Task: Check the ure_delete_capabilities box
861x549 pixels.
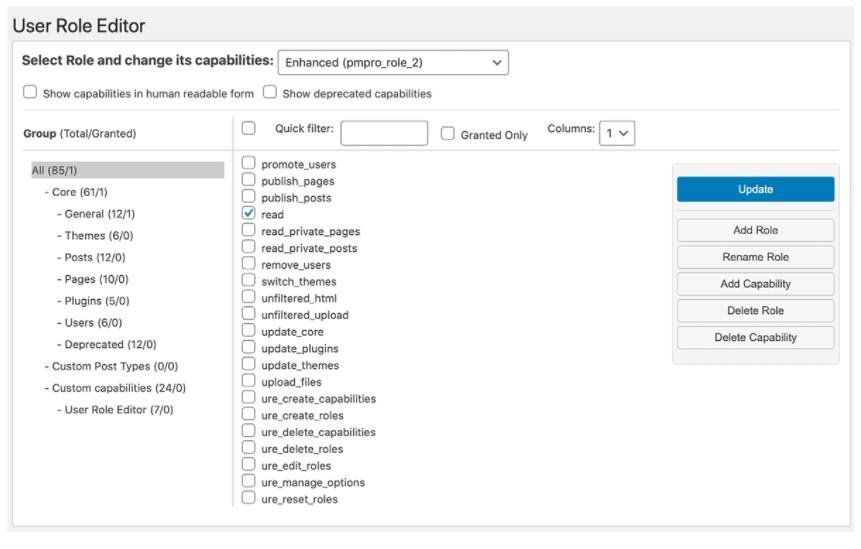Action: tap(249, 430)
